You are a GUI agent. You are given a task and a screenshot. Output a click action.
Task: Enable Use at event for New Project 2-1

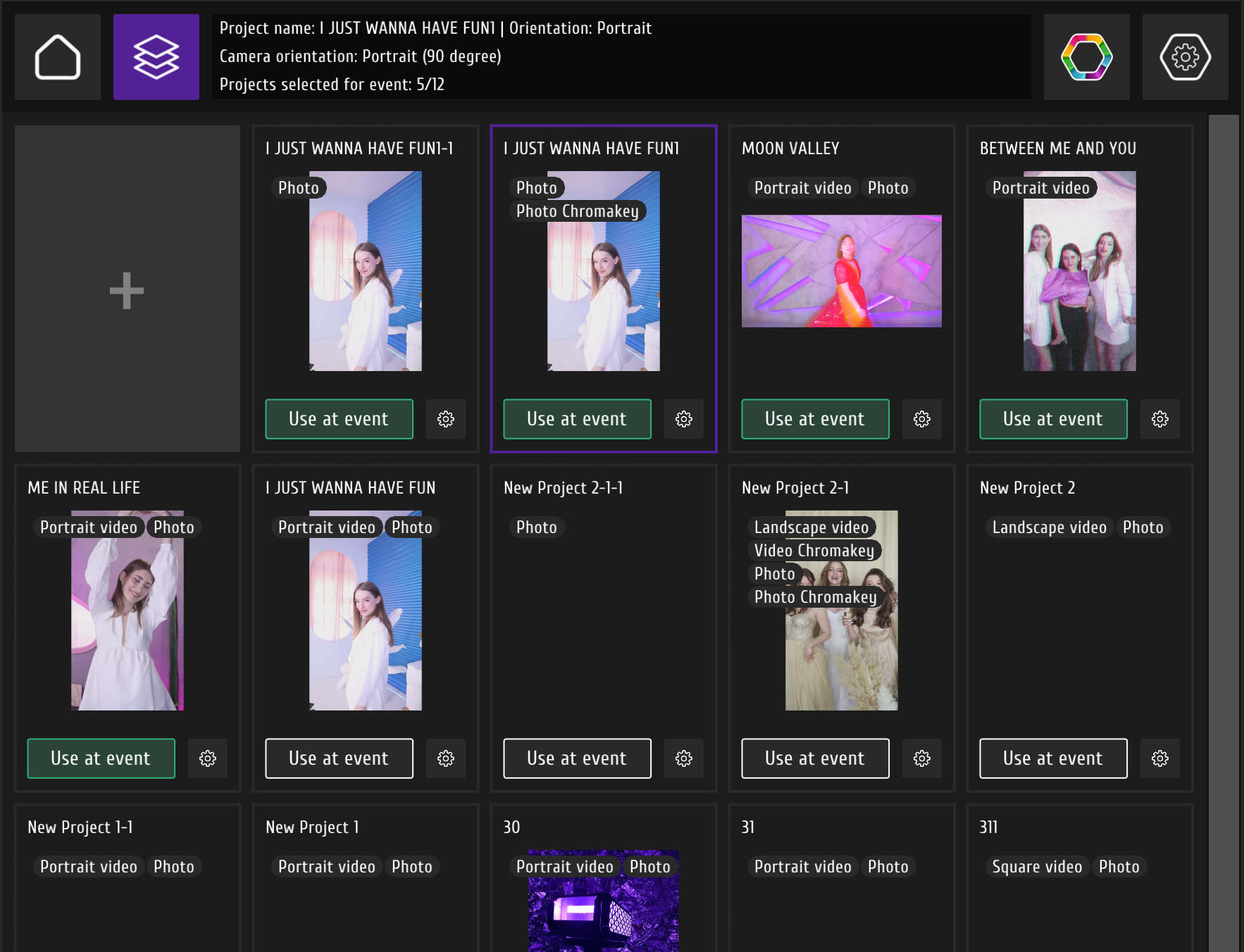click(815, 758)
